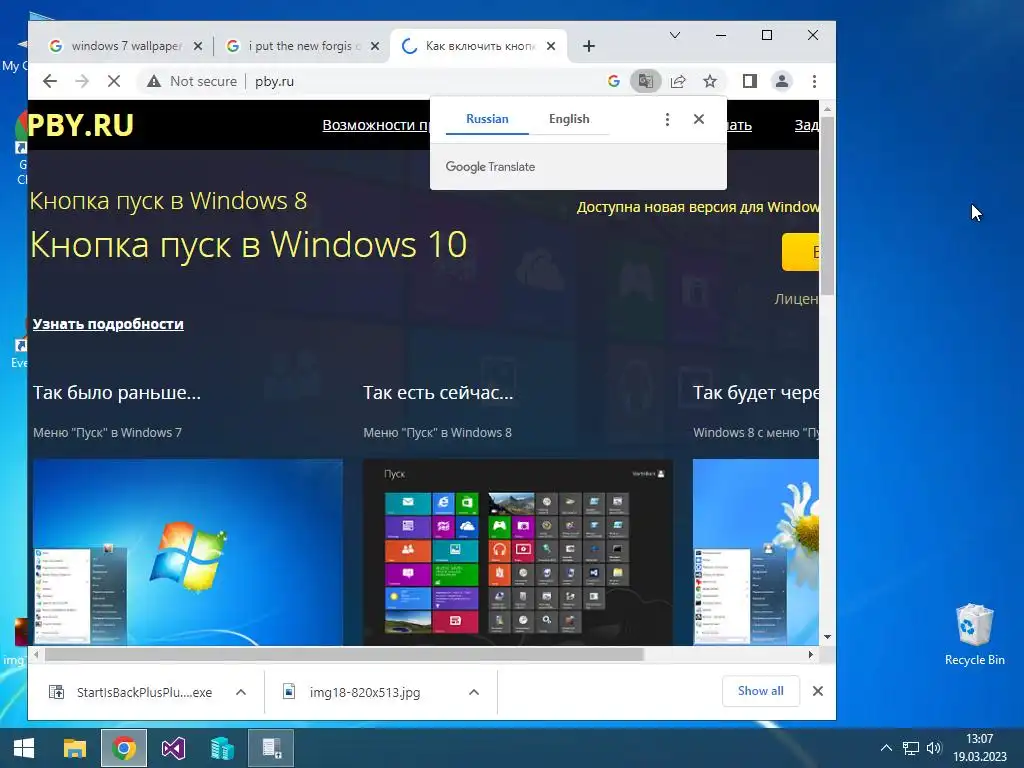Share this page via the share icon
Image resolution: width=1024 pixels, height=768 pixels.
pos(678,81)
